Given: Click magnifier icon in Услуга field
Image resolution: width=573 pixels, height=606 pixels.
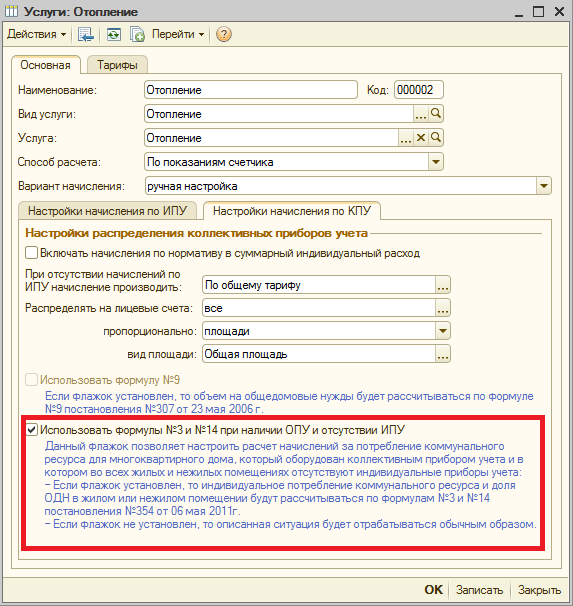Looking at the screenshot, I should click(x=436, y=138).
